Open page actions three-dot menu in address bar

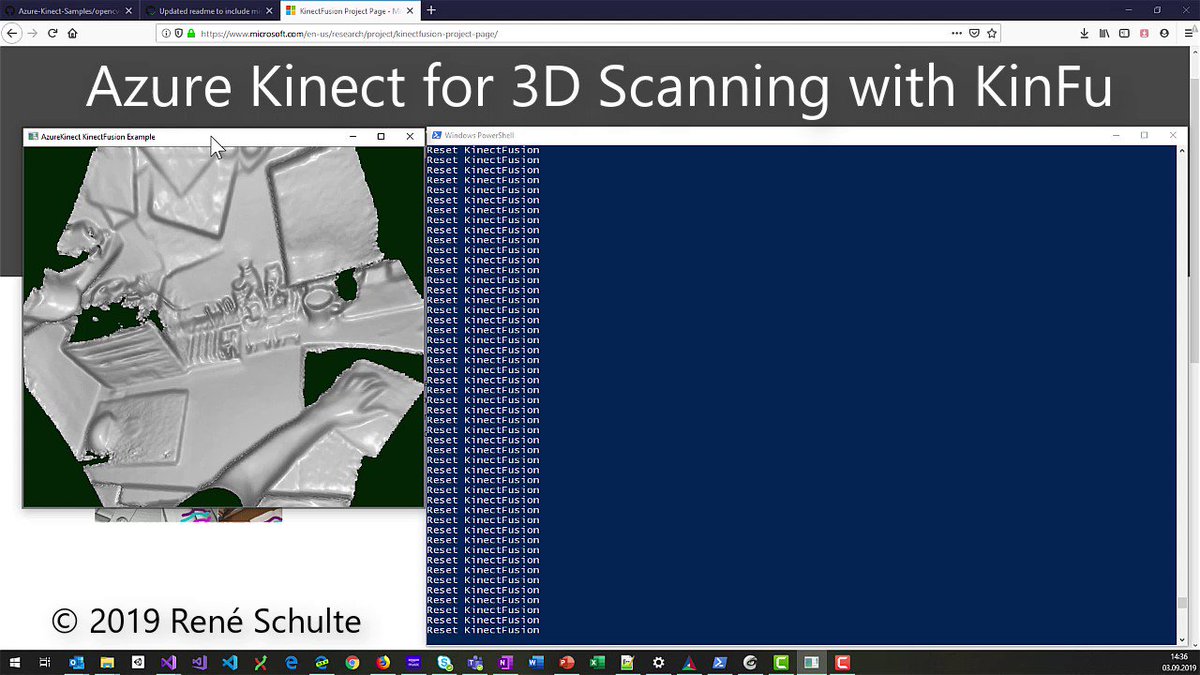(957, 33)
